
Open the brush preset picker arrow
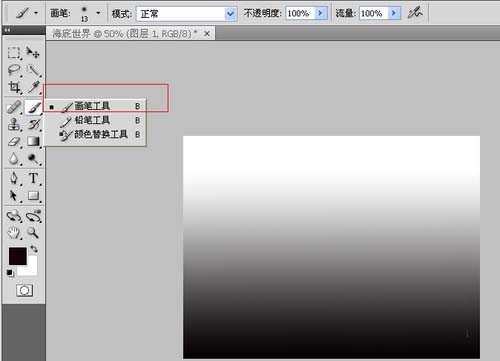[98, 13]
